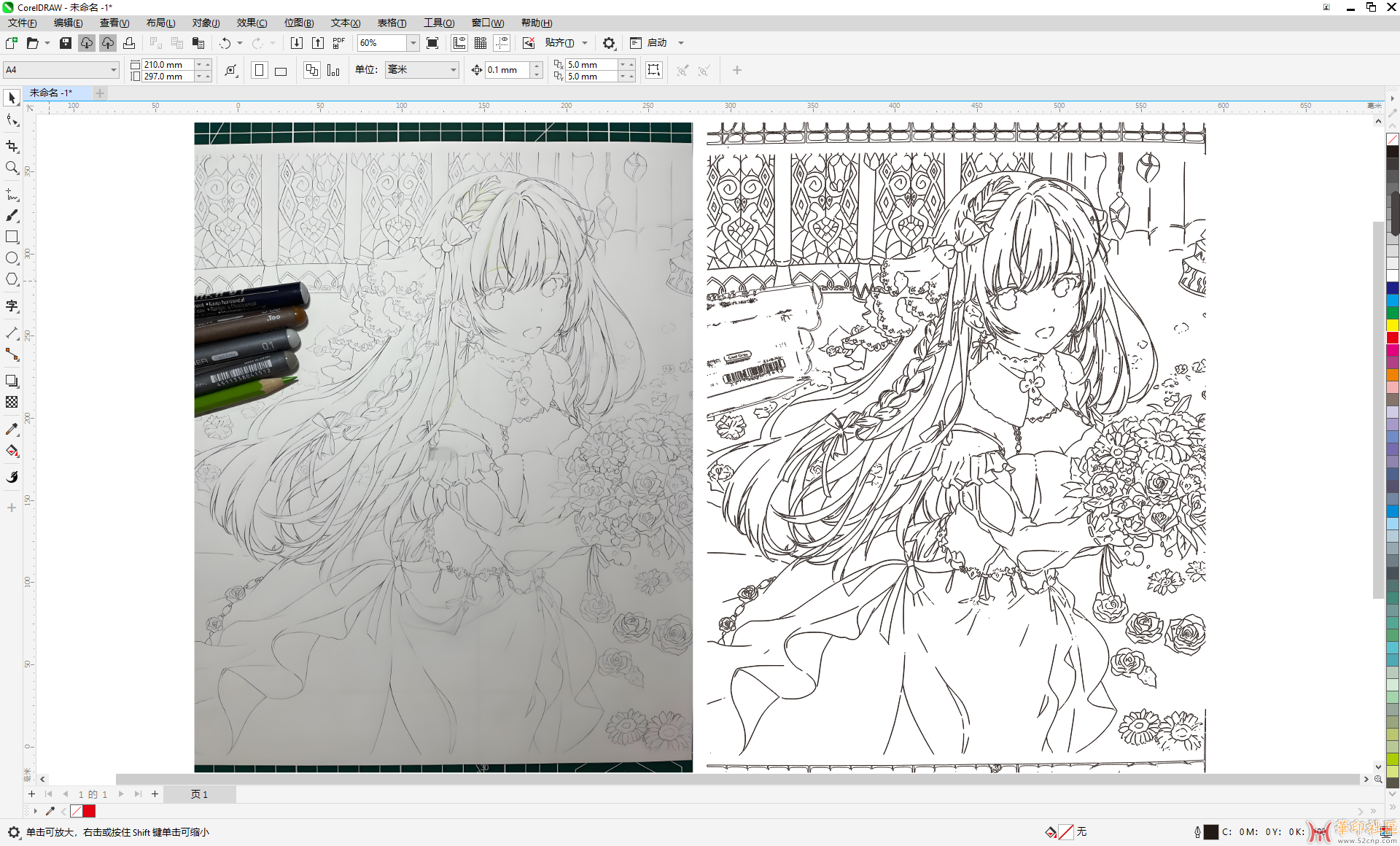Select the Interactive Fill tool
The width and height of the screenshot is (1400, 846).
click(x=12, y=451)
